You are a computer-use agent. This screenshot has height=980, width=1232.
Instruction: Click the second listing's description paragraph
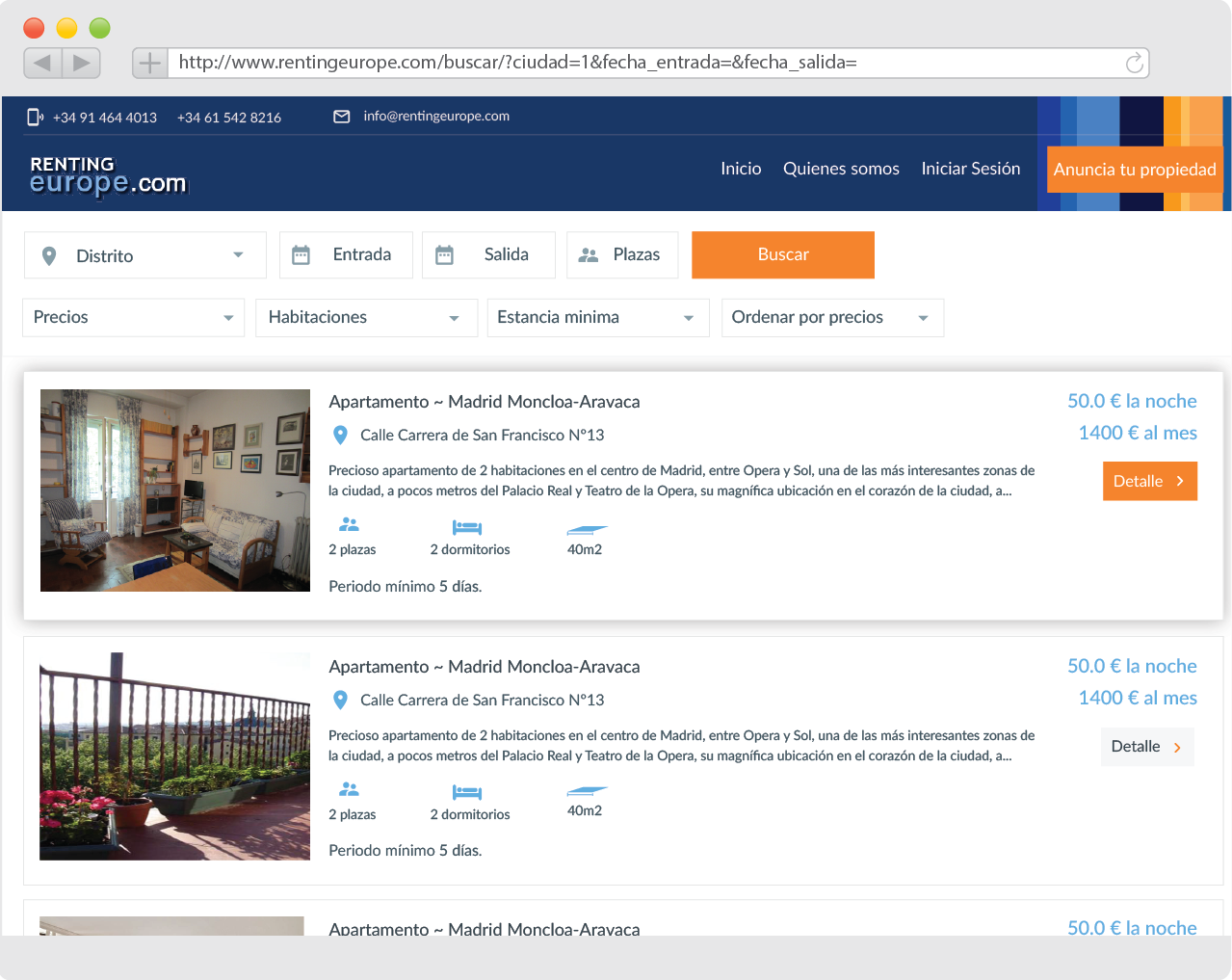coord(682,746)
